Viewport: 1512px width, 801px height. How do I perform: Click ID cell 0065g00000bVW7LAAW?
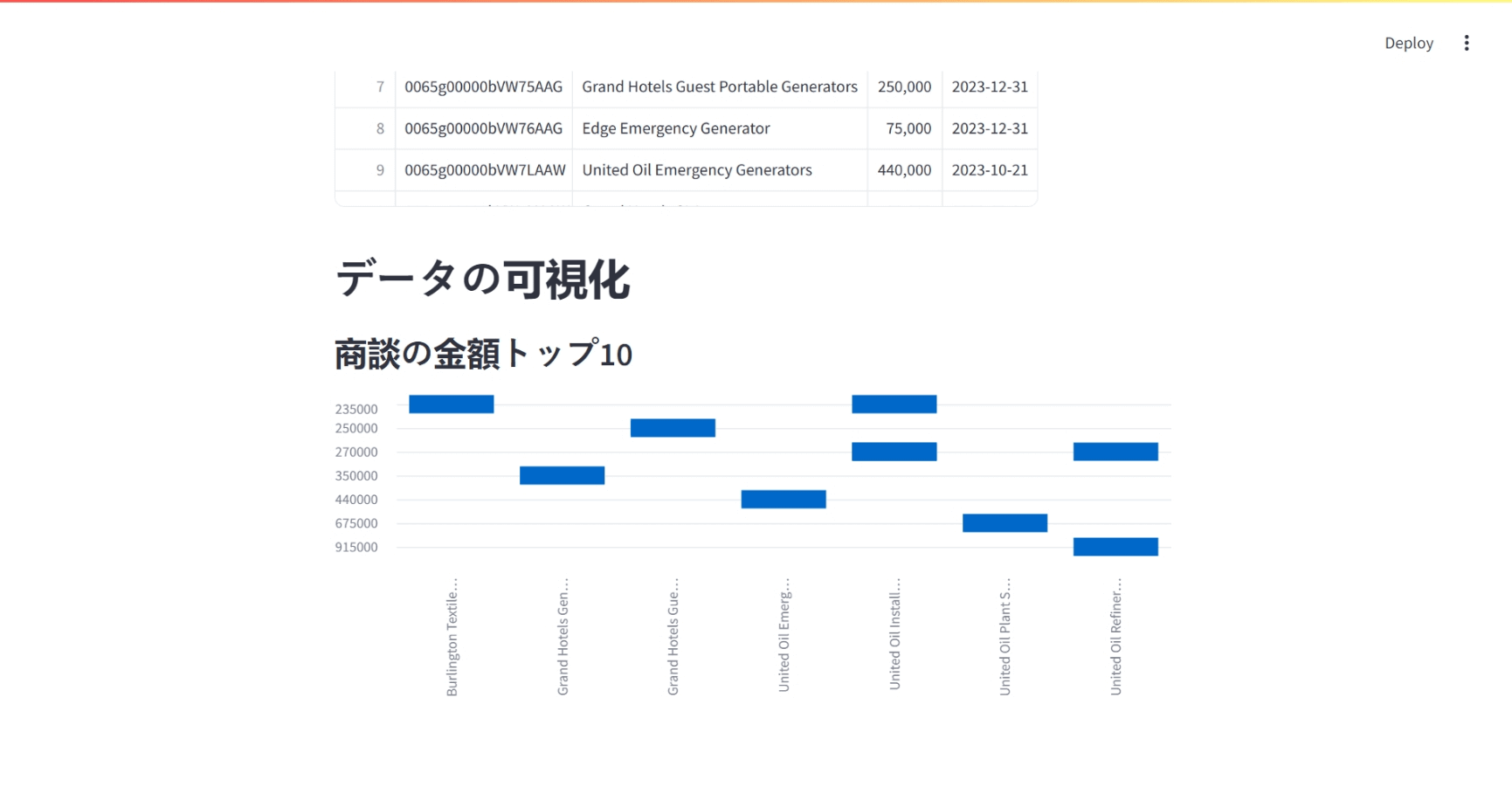(484, 170)
